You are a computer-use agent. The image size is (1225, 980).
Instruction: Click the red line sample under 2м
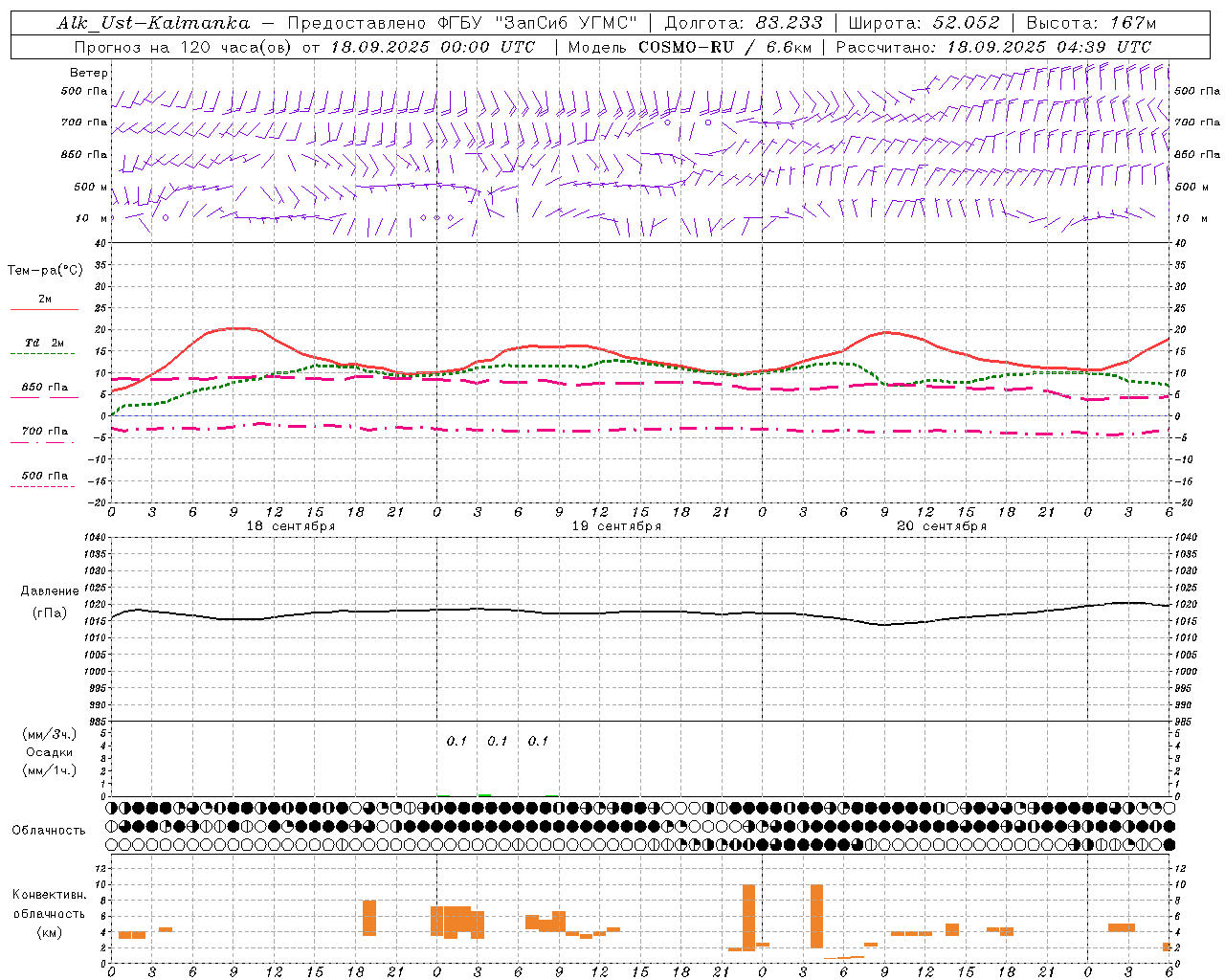coord(44,310)
